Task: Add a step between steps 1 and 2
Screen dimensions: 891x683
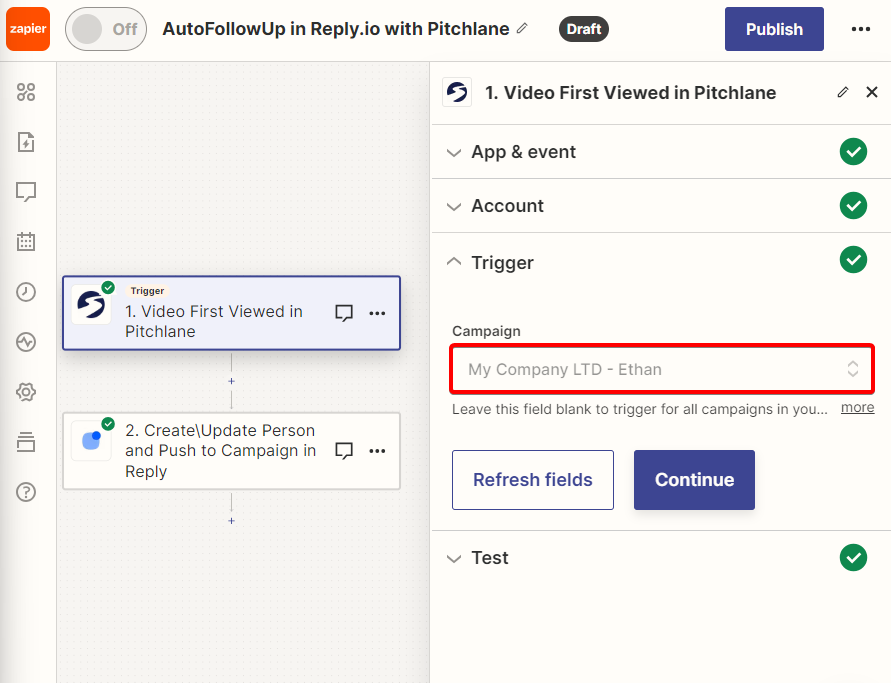Action: click(x=231, y=381)
